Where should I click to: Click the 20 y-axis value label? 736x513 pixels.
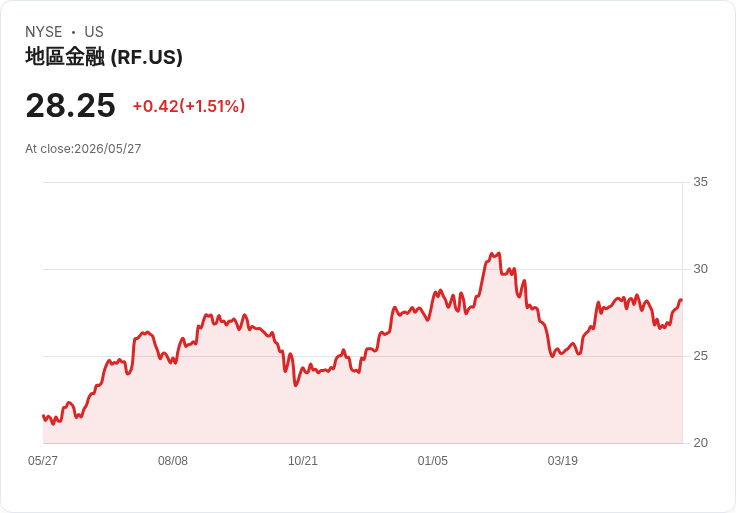[x=701, y=443]
